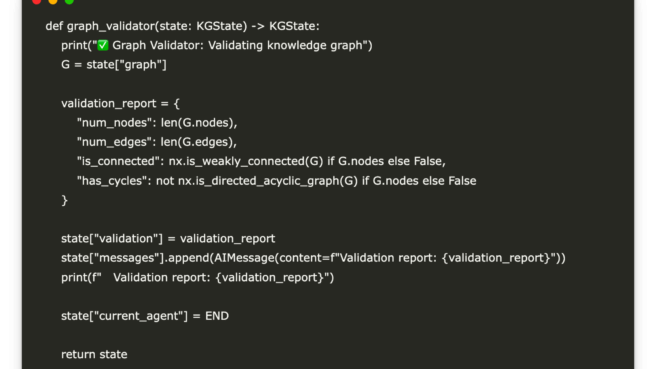Click the len(G.edges) expression
The height and width of the screenshot is (369, 656).
197,142
